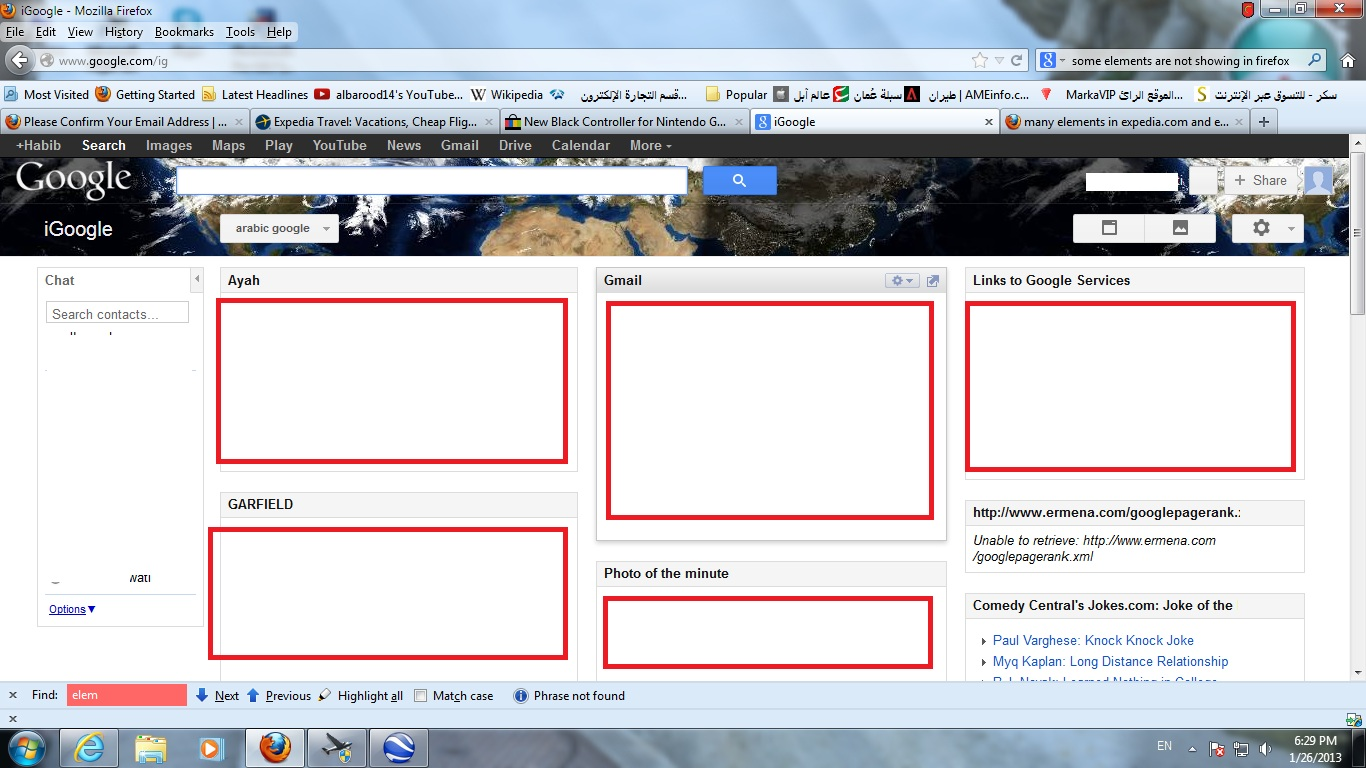Click the blue Google search magnifier button
This screenshot has height=768, width=1366.
(740, 180)
